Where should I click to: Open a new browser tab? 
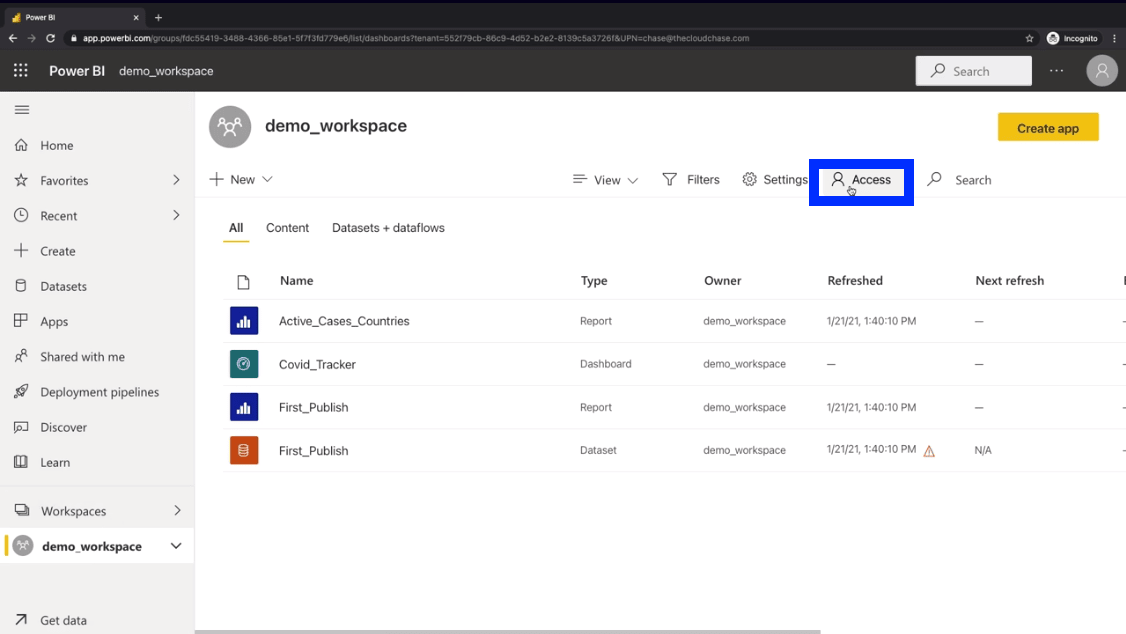(x=158, y=17)
